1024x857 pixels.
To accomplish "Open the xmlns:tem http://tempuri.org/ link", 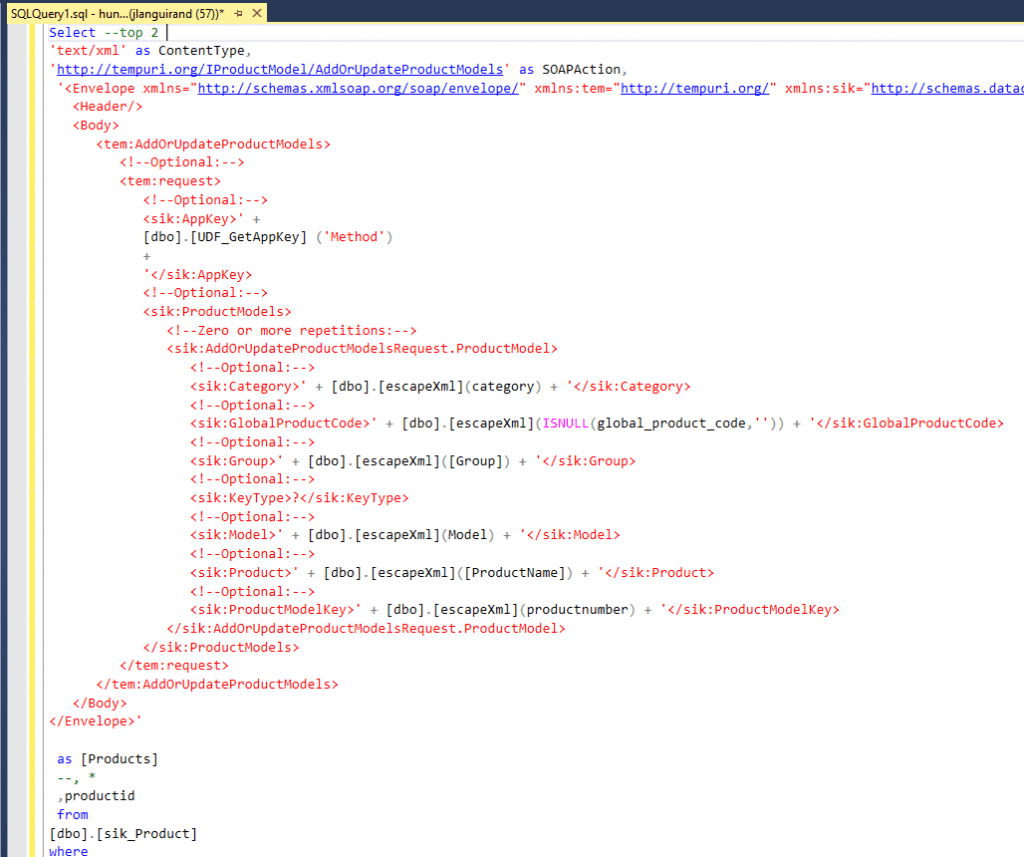I will 698,88.
